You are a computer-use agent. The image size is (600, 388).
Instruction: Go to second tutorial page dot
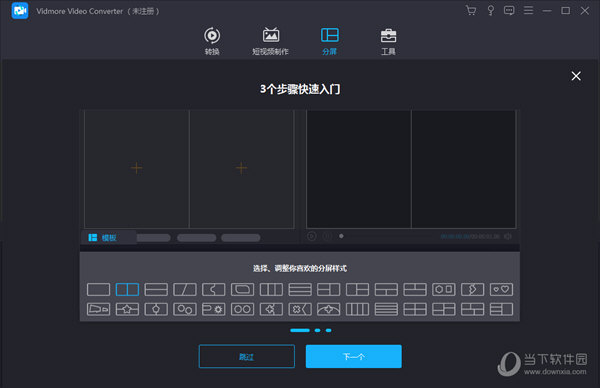(318, 330)
